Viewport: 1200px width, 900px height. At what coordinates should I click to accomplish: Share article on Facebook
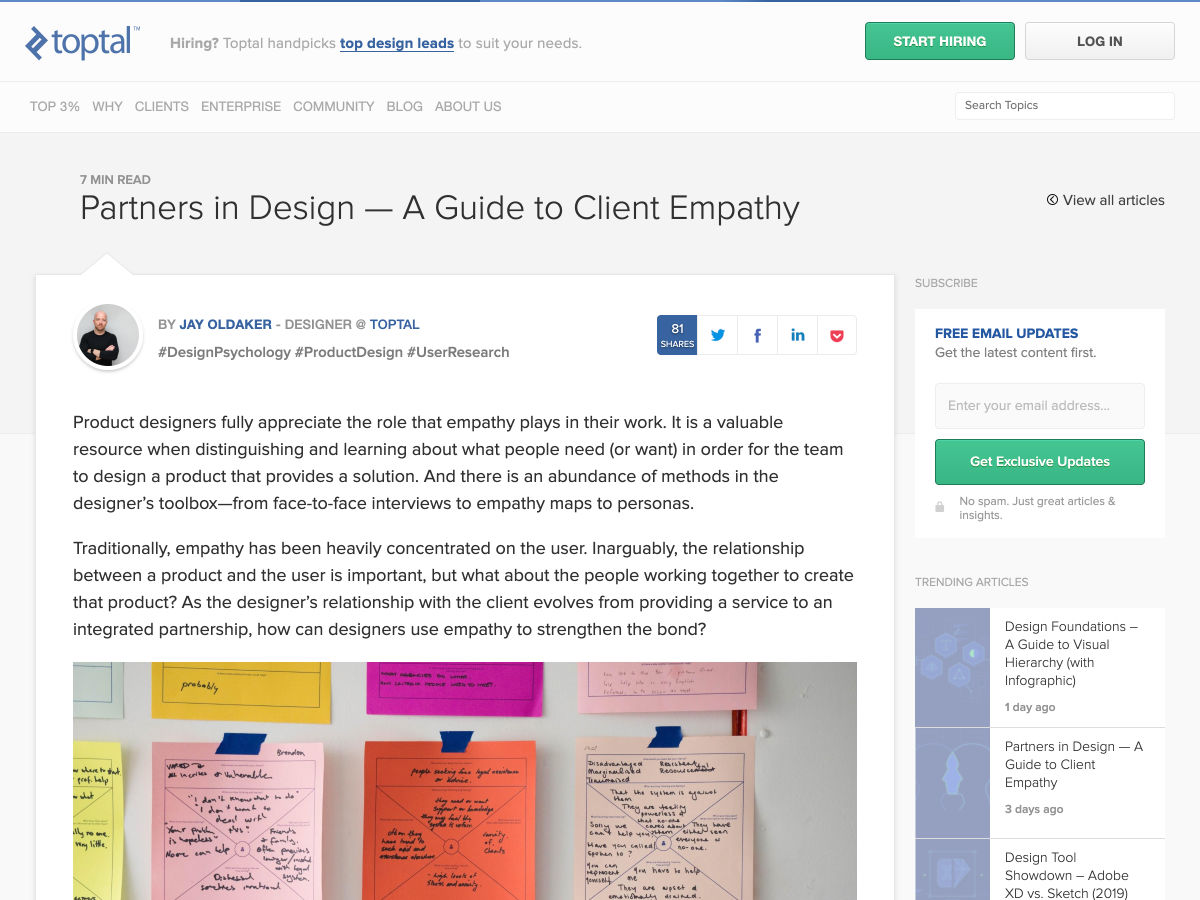click(757, 335)
